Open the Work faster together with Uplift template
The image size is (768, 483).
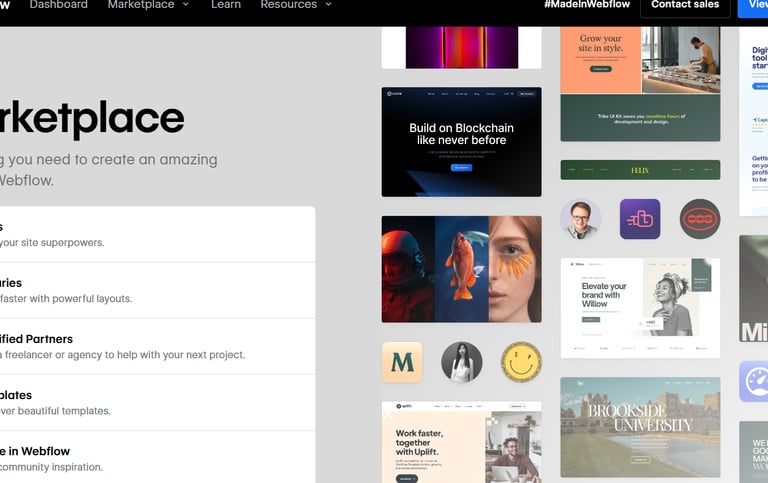coord(461,442)
